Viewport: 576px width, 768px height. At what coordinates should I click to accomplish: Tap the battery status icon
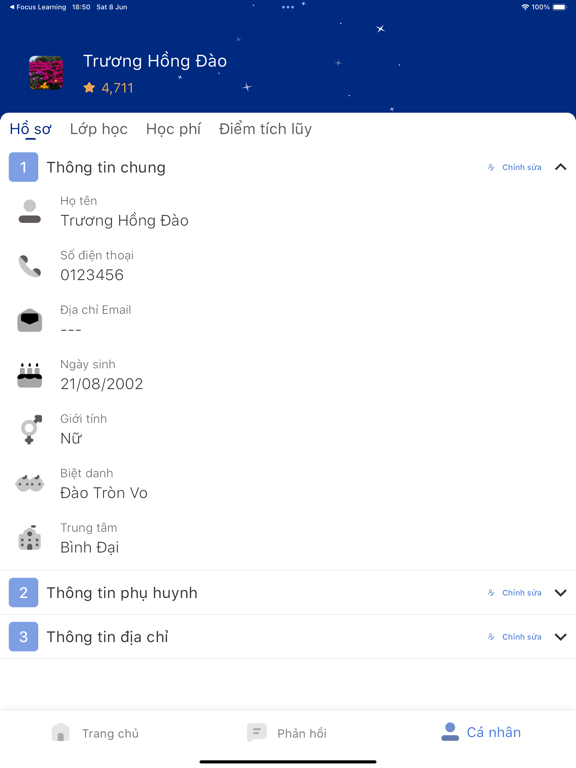pos(559,7)
